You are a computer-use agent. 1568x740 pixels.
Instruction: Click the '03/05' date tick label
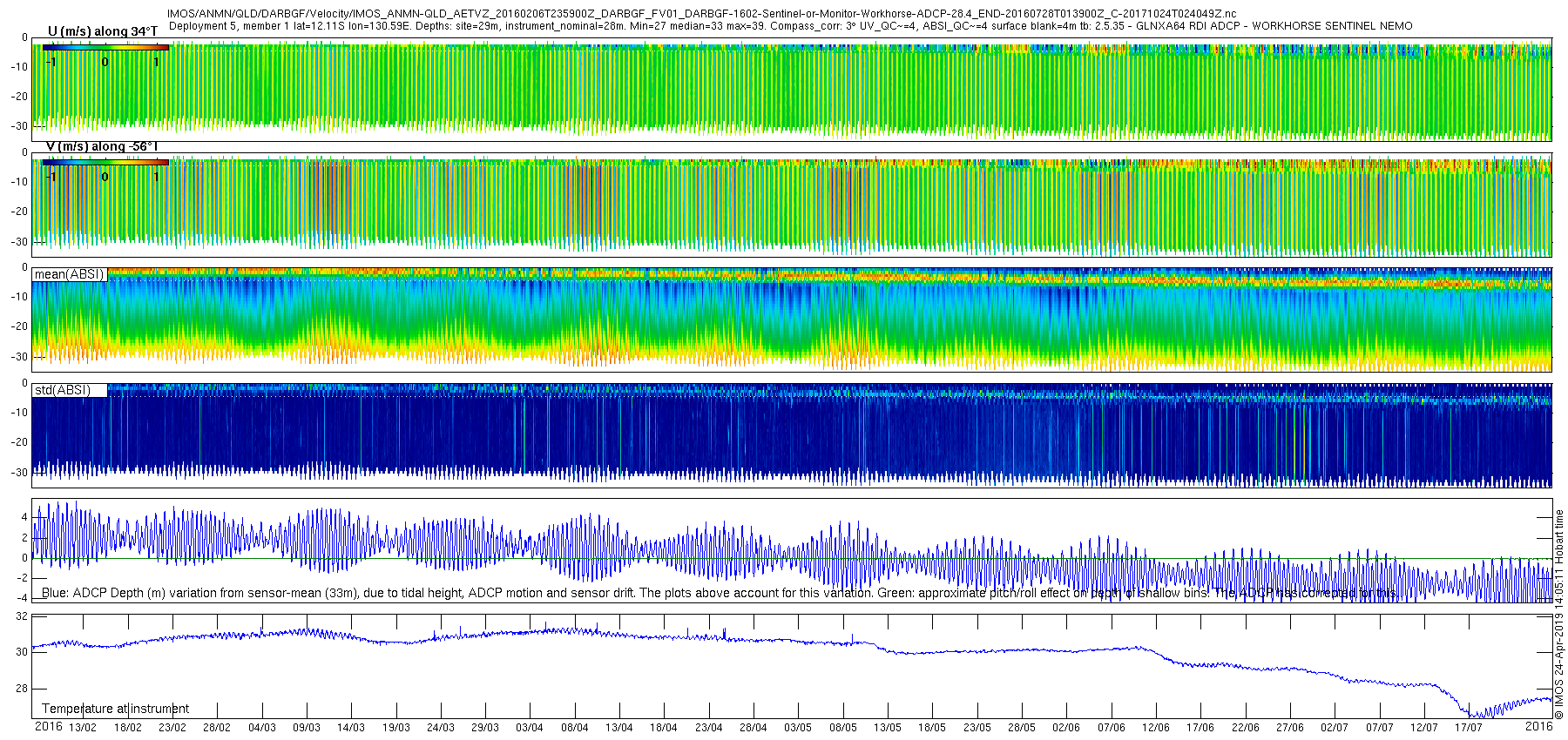798,728
